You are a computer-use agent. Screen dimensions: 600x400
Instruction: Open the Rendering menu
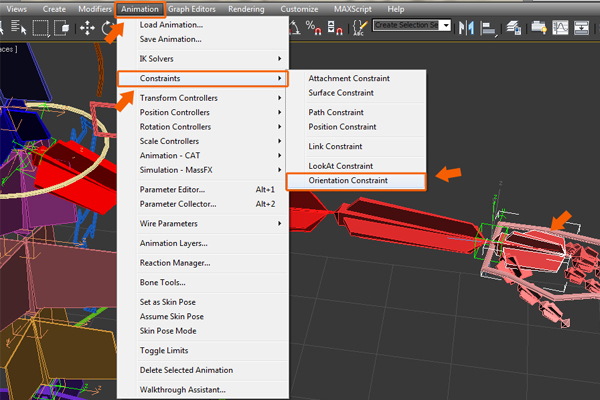point(246,9)
